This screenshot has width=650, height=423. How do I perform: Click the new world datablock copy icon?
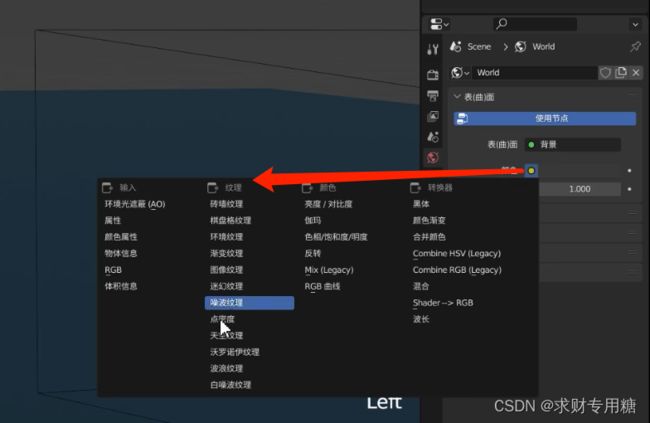(x=620, y=72)
